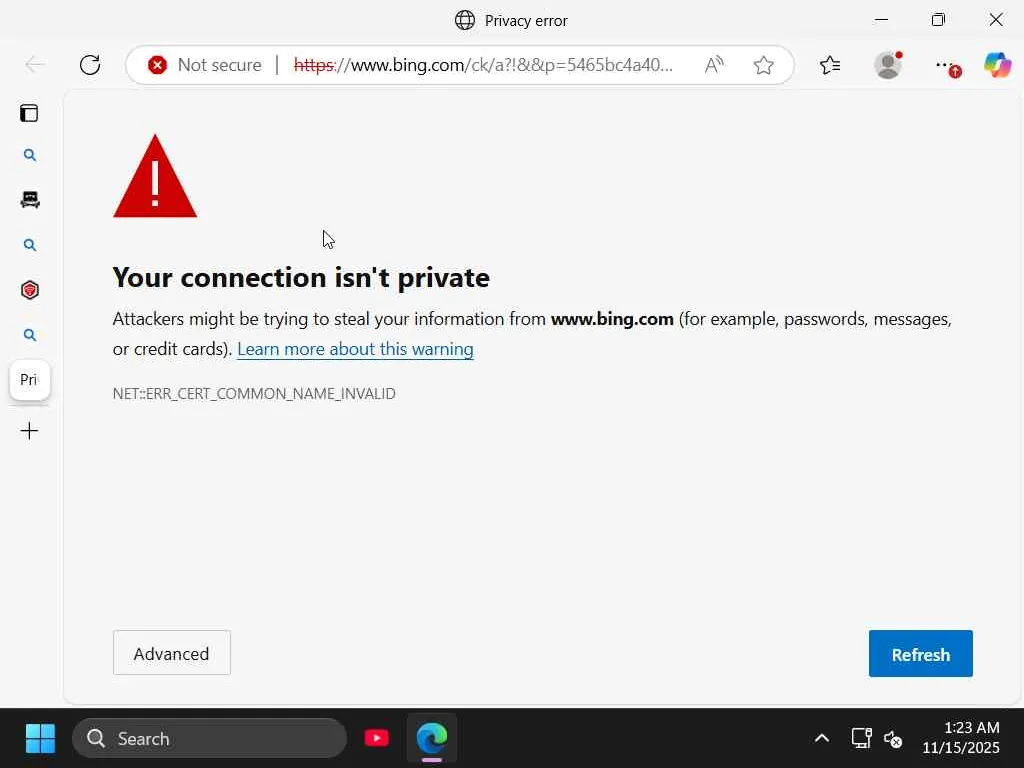Image resolution: width=1024 pixels, height=768 pixels.
Task: Click the taskbar Search box
Action: (x=210, y=739)
